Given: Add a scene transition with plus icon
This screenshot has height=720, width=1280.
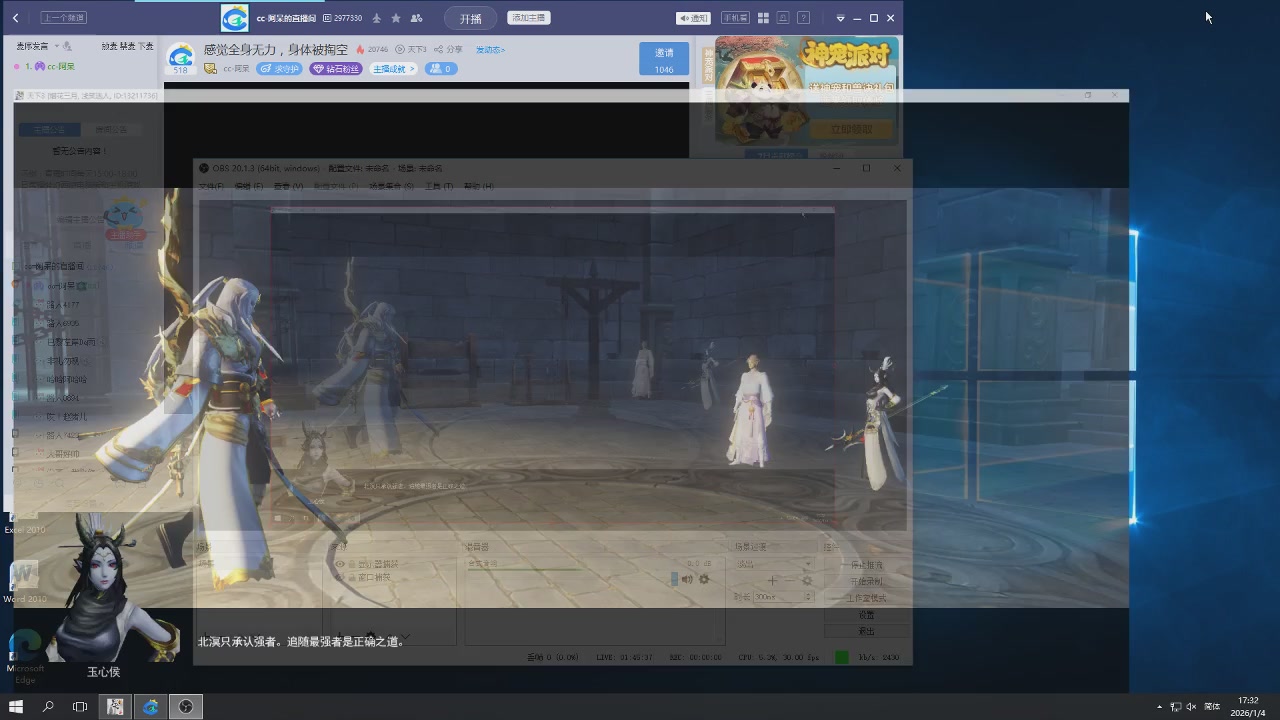Looking at the screenshot, I should pyautogui.click(x=772, y=580).
